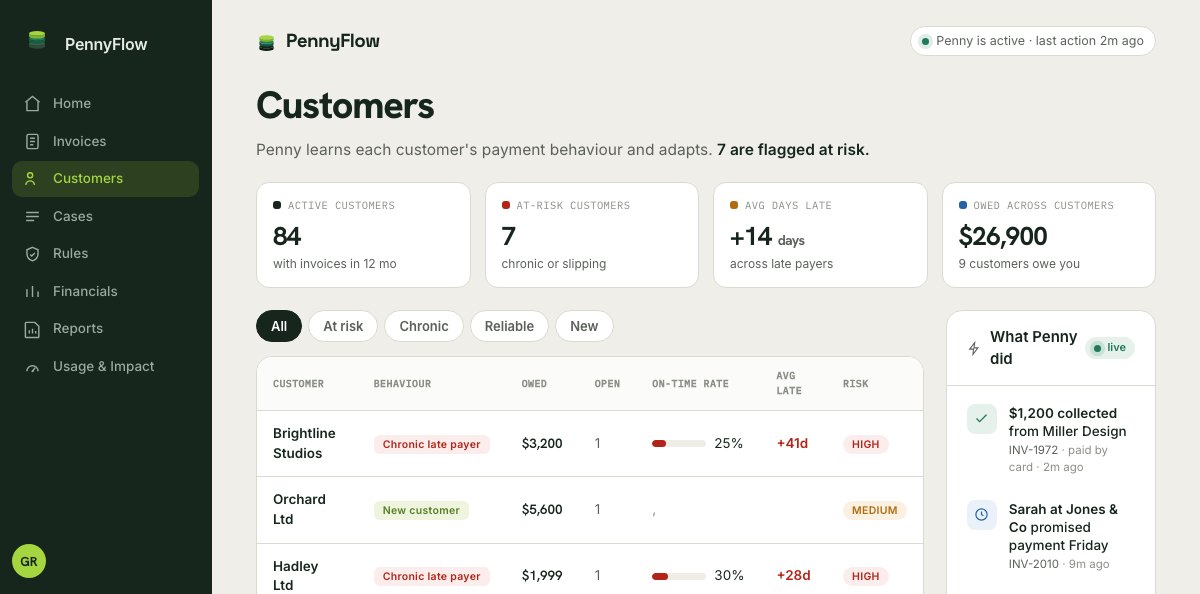Click the Penny is active status pill
1200x594 pixels.
point(1033,41)
